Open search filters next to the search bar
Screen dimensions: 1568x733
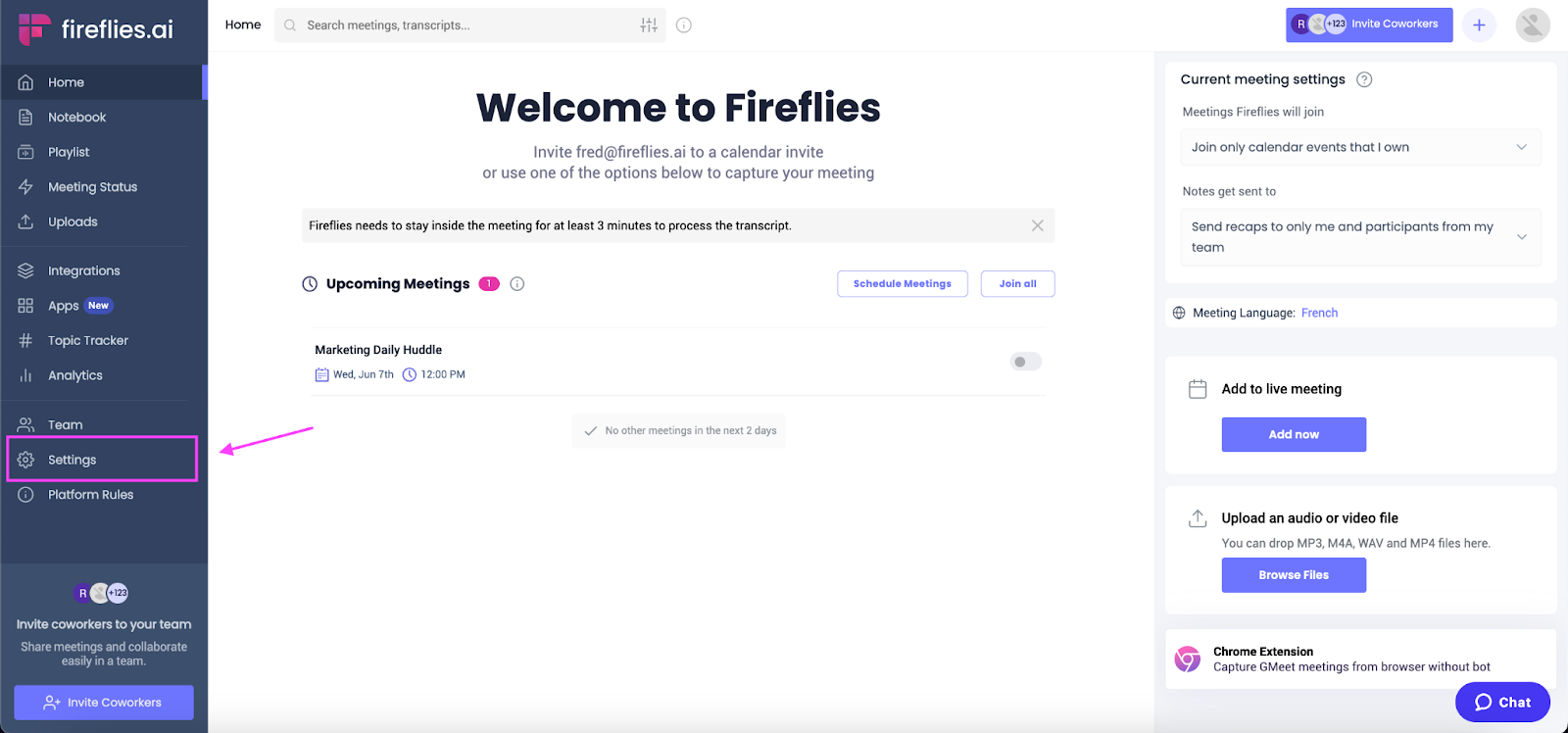[x=649, y=24]
